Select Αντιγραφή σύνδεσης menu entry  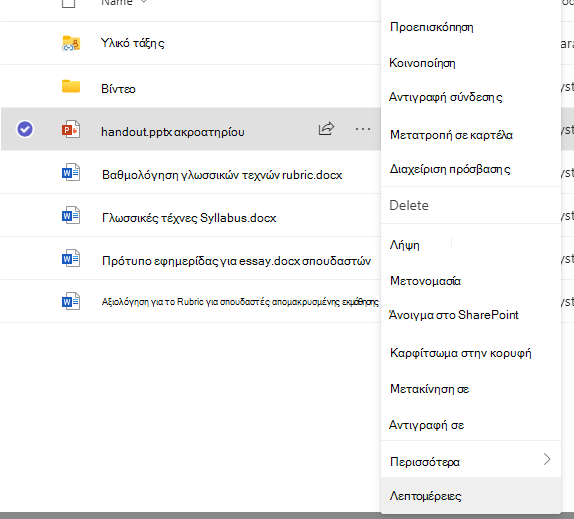446,97
